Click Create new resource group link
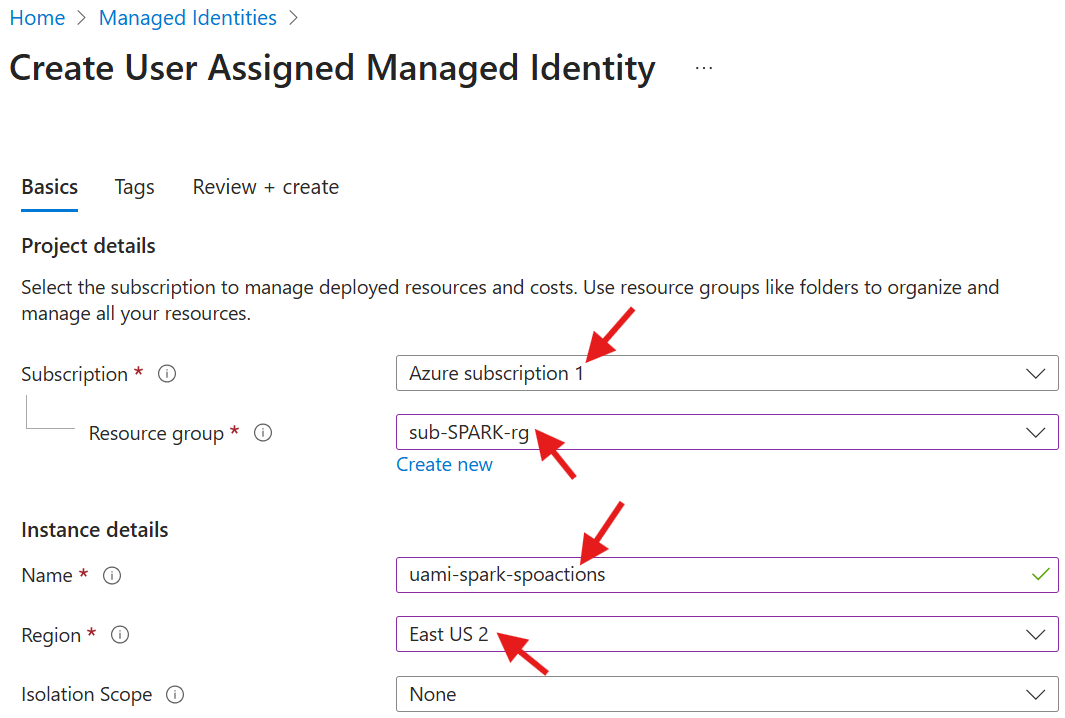Viewport: 1065px width, 718px height. 444,464
